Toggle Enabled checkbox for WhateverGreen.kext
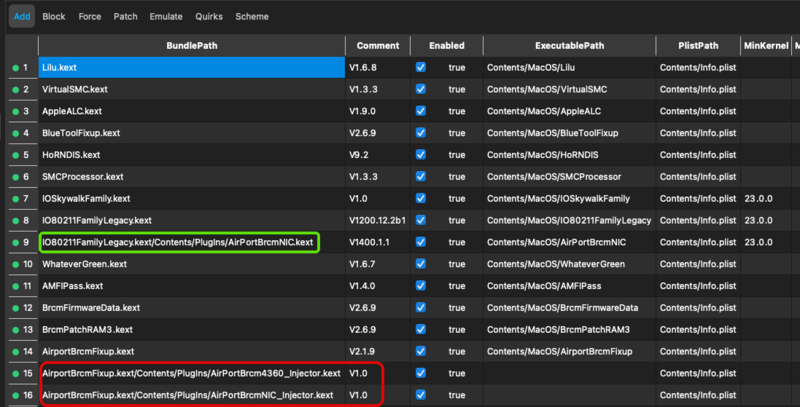 pos(420,264)
